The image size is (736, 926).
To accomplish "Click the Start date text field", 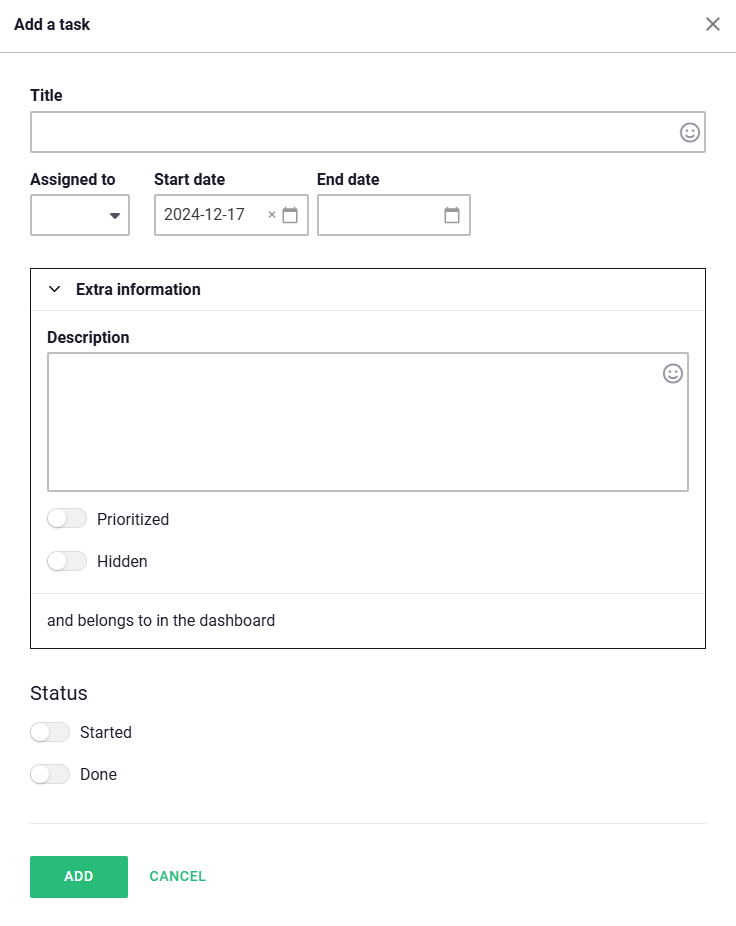I will [x=210, y=215].
